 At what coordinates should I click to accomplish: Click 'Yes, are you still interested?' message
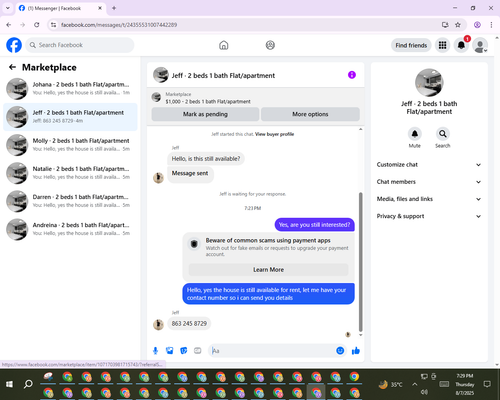coord(314,225)
